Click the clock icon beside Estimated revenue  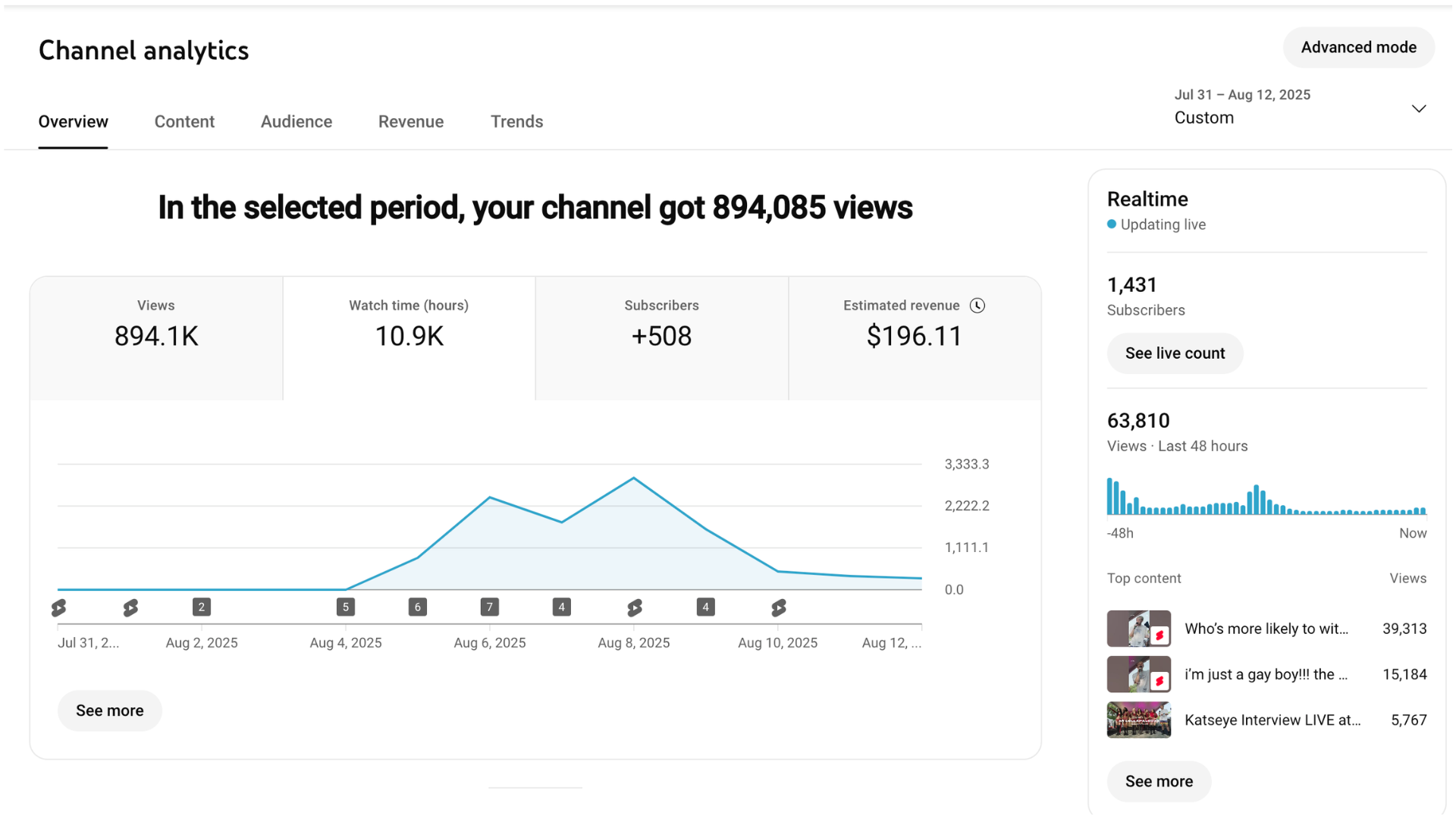click(977, 306)
